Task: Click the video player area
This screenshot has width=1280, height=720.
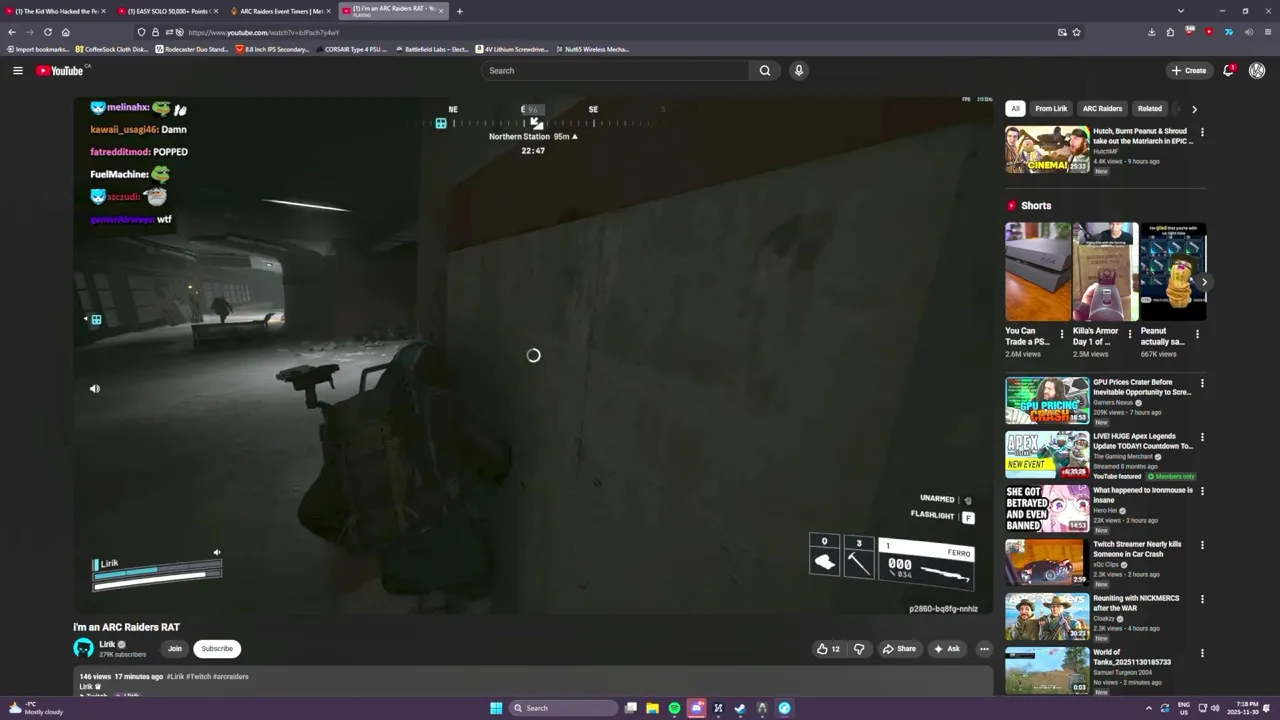Action: coord(533,355)
